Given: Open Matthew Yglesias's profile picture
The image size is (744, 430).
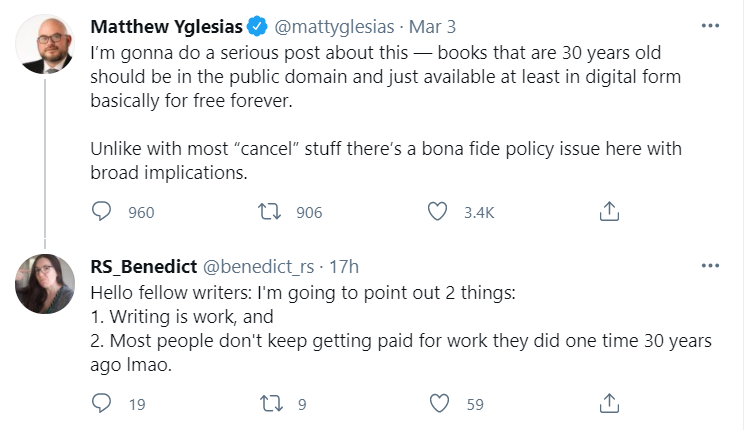Looking at the screenshot, I should [45, 44].
